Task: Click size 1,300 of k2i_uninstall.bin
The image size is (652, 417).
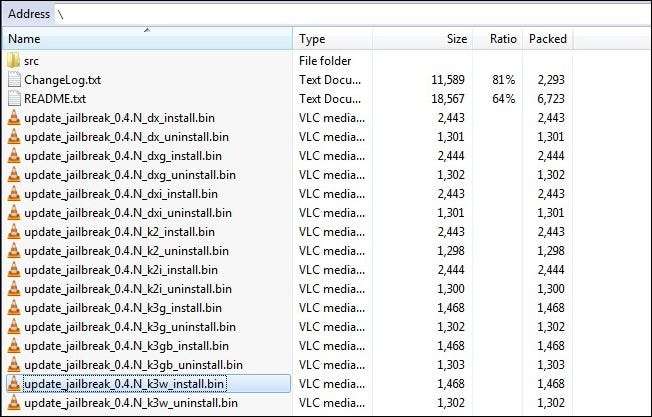Action: coord(451,289)
